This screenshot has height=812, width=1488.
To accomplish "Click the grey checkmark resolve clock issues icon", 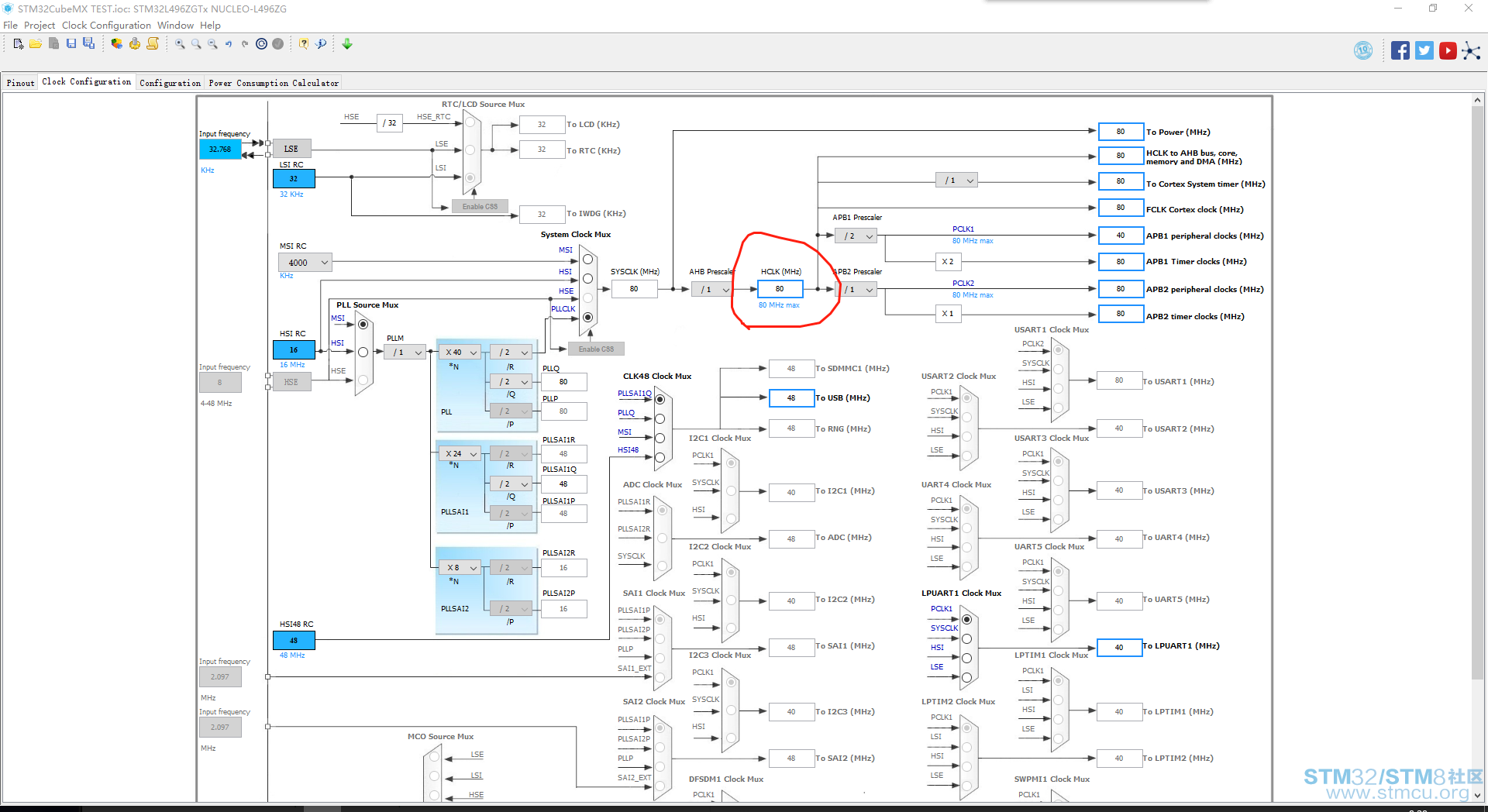I will click(x=278, y=44).
